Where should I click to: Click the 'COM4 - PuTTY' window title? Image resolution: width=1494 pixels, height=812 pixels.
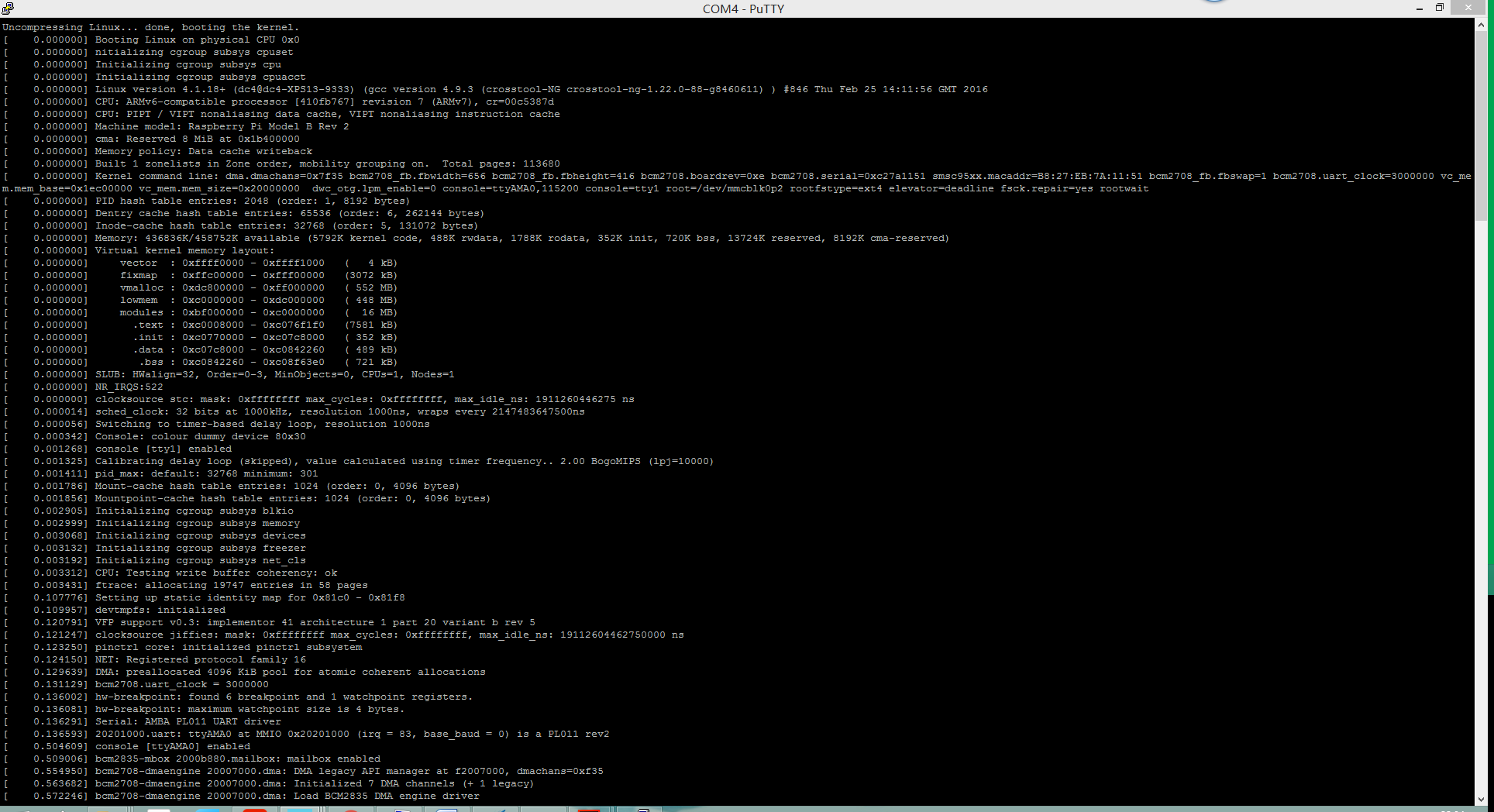point(743,9)
